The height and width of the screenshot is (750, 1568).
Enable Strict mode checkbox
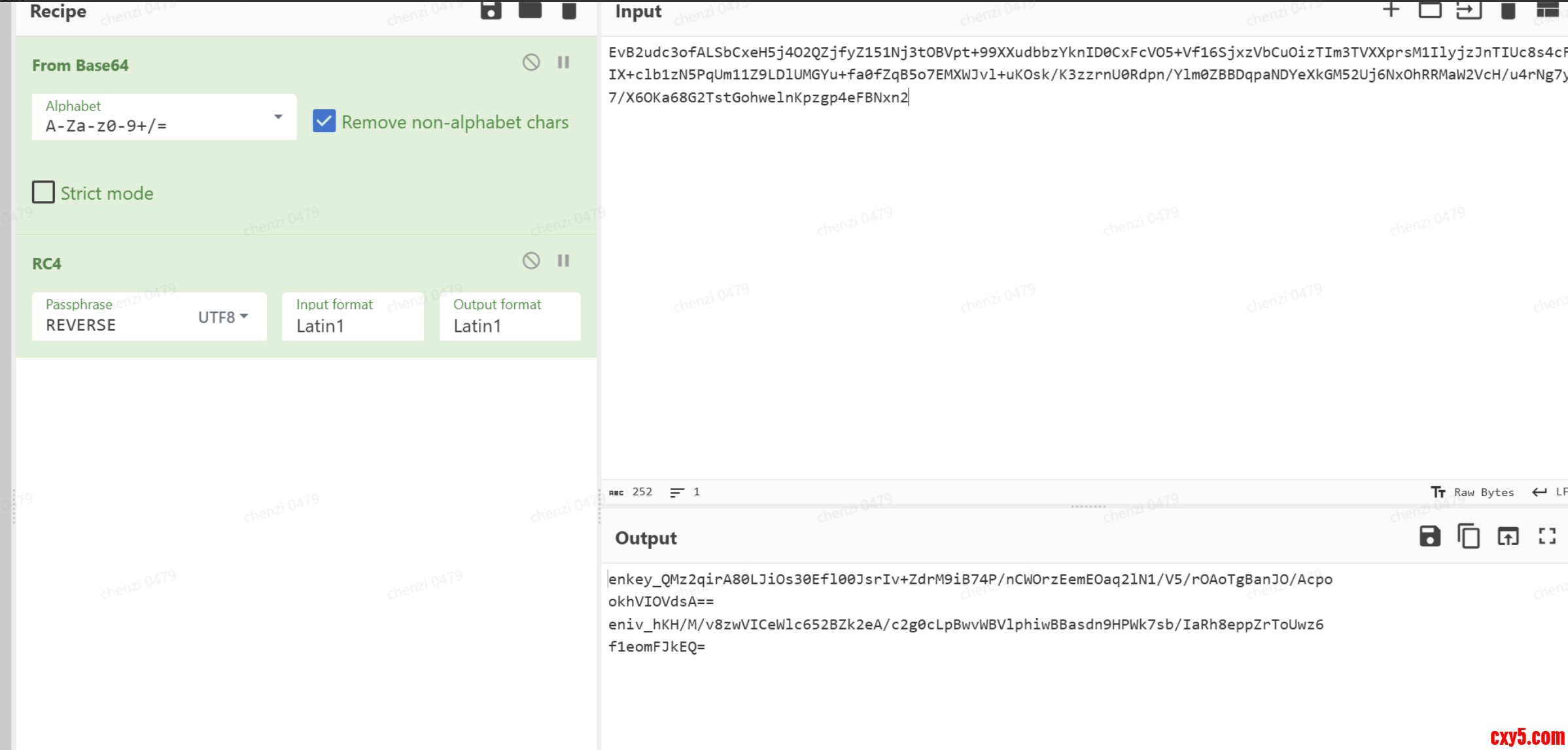click(44, 192)
